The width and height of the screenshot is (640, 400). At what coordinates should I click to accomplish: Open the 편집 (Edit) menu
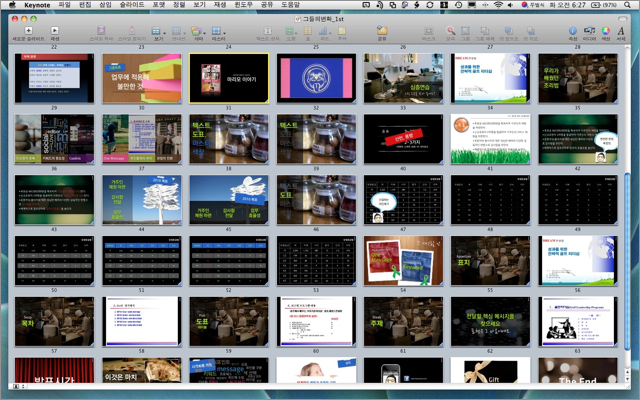[x=85, y=5]
